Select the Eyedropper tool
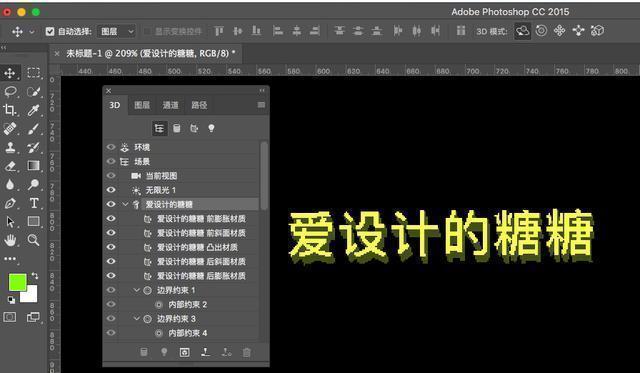Screen dimensions: 640x373 pos(33,110)
